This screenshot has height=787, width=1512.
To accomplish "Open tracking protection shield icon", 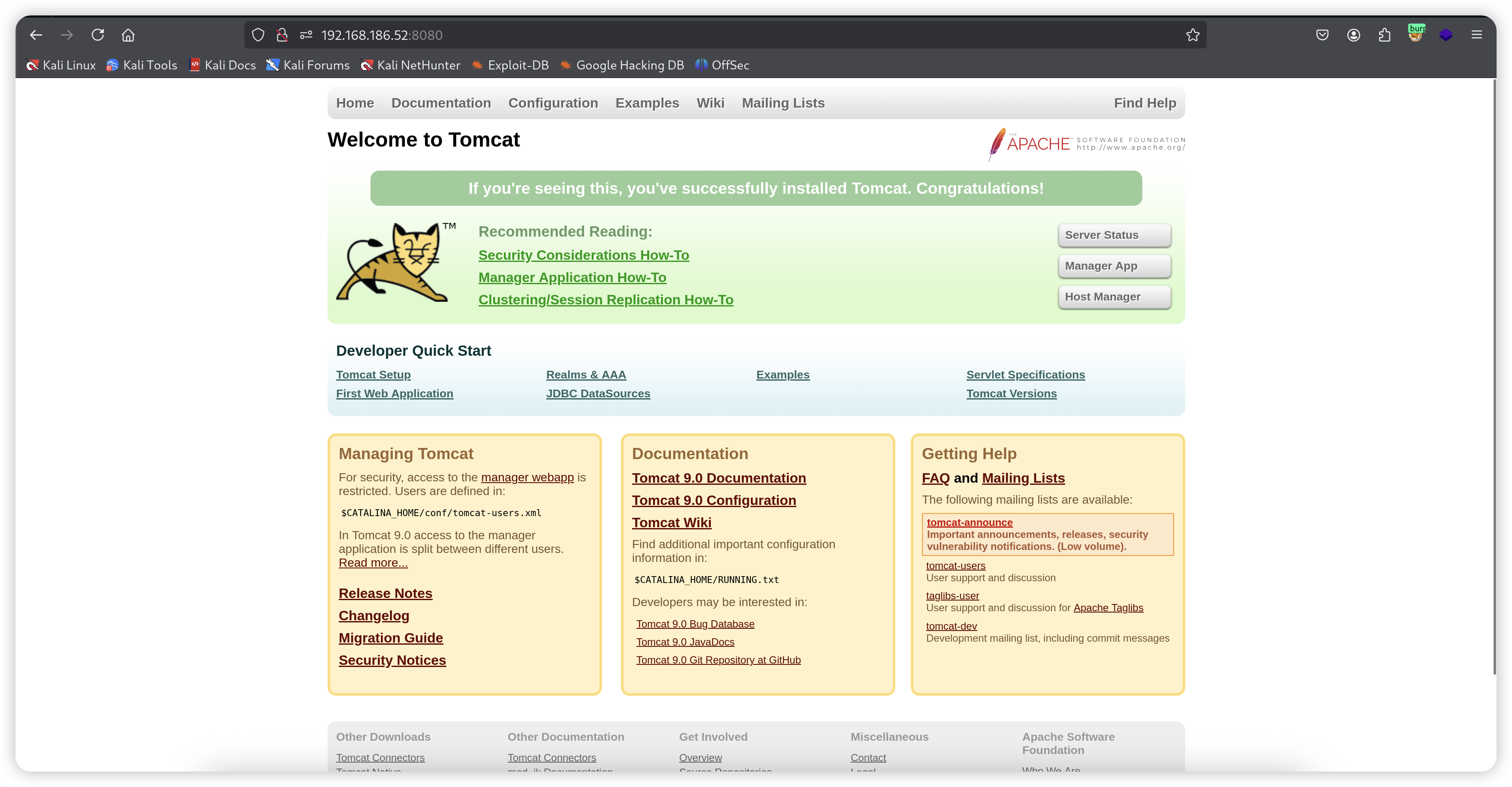I will [258, 35].
